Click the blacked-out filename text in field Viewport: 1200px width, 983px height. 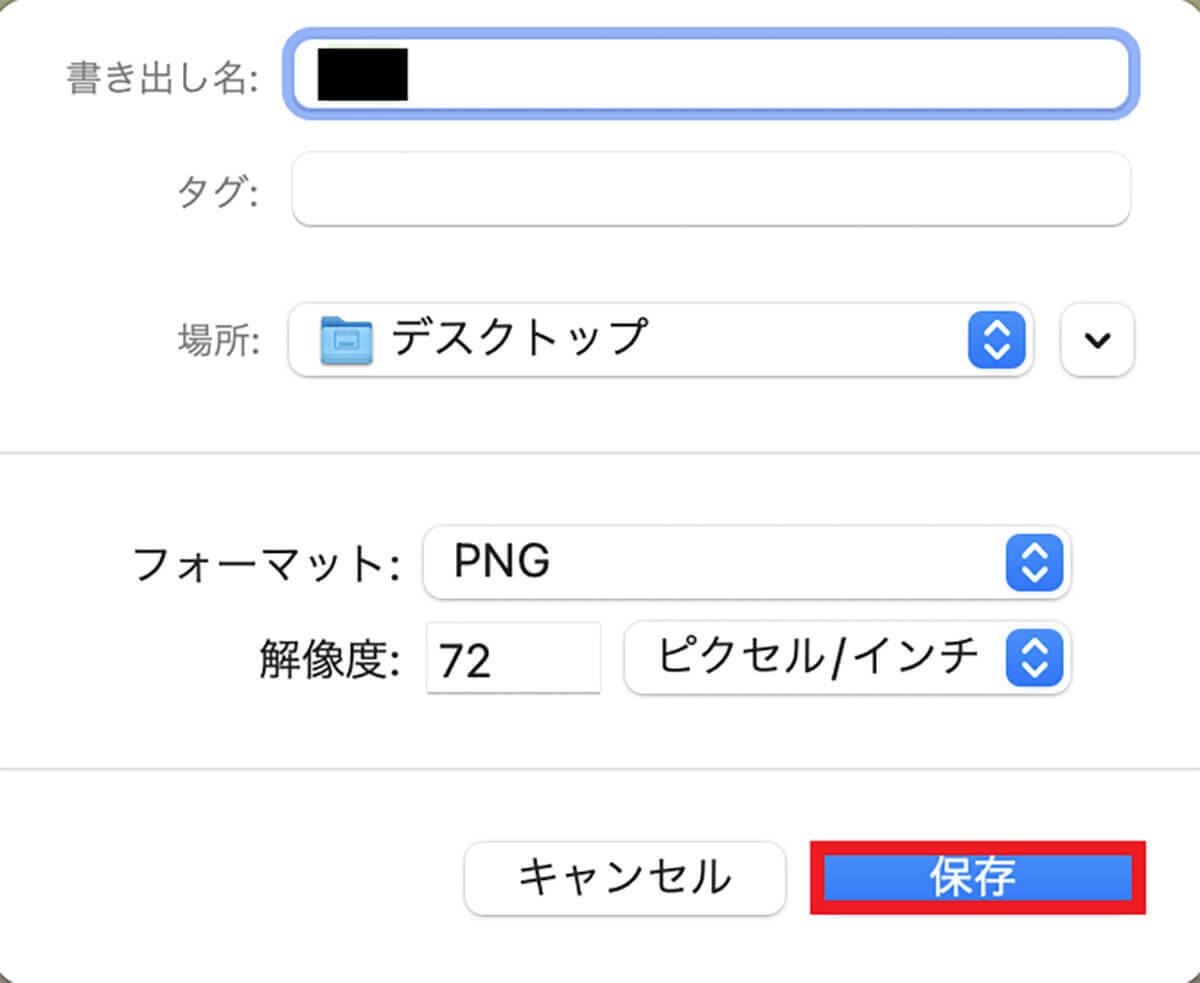click(x=362, y=74)
